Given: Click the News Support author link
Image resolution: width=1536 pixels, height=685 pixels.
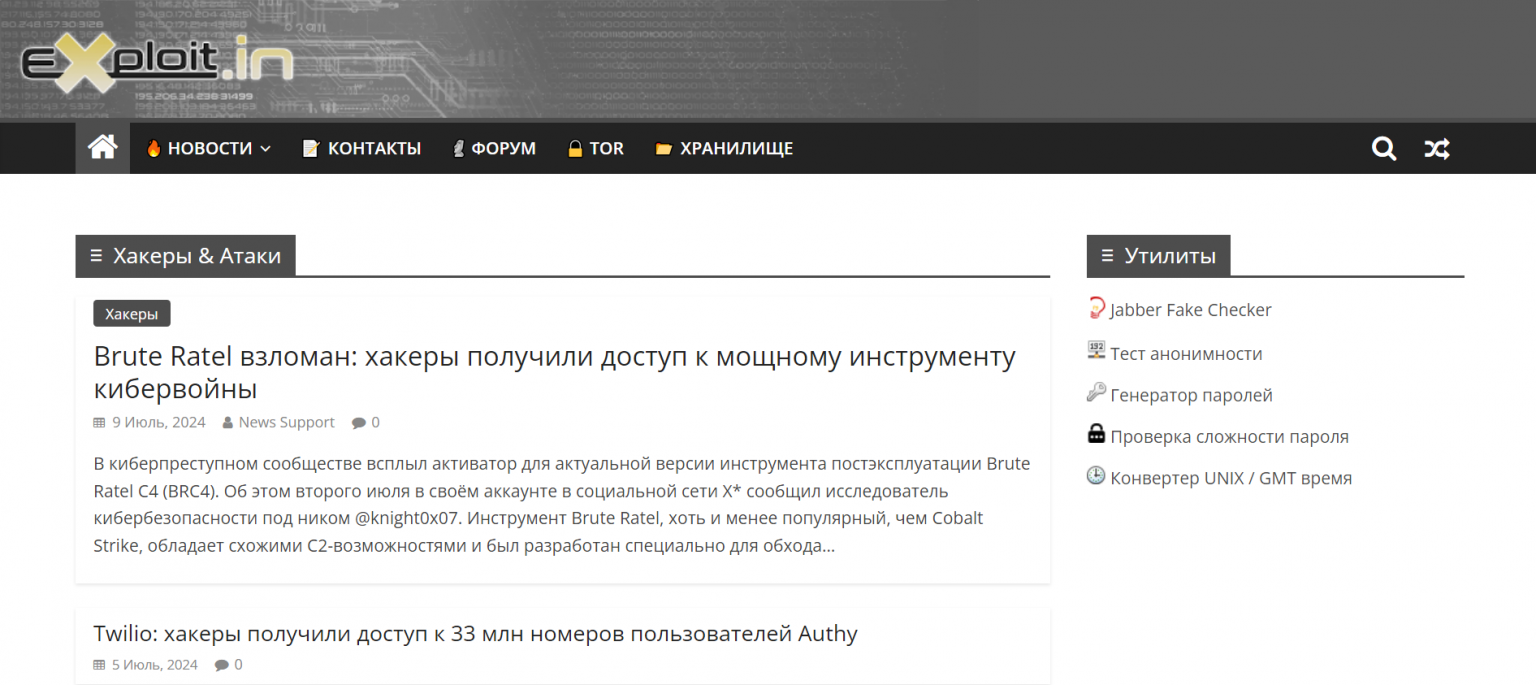Looking at the screenshot, I should tap(286, 422).
